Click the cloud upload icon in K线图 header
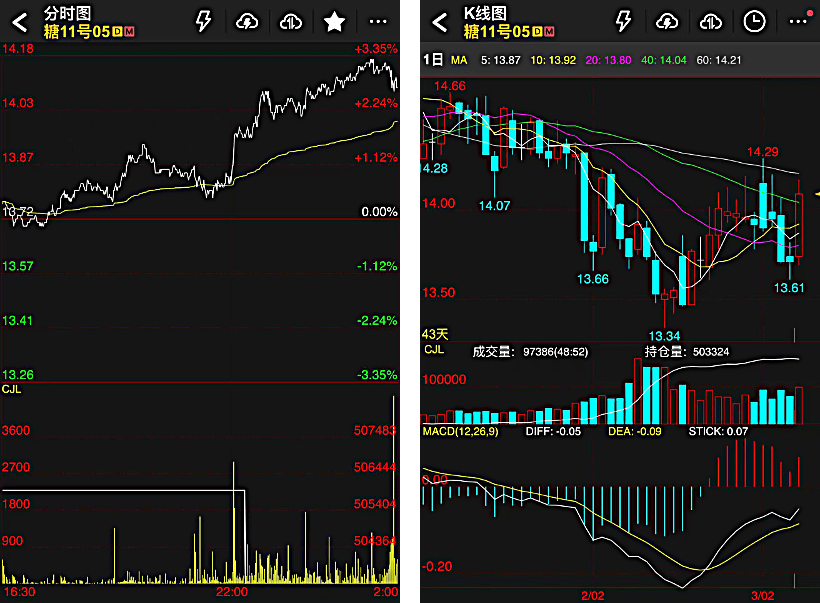Screen dimensions: 820x603 pyautogui.click(x=666, y=21)
